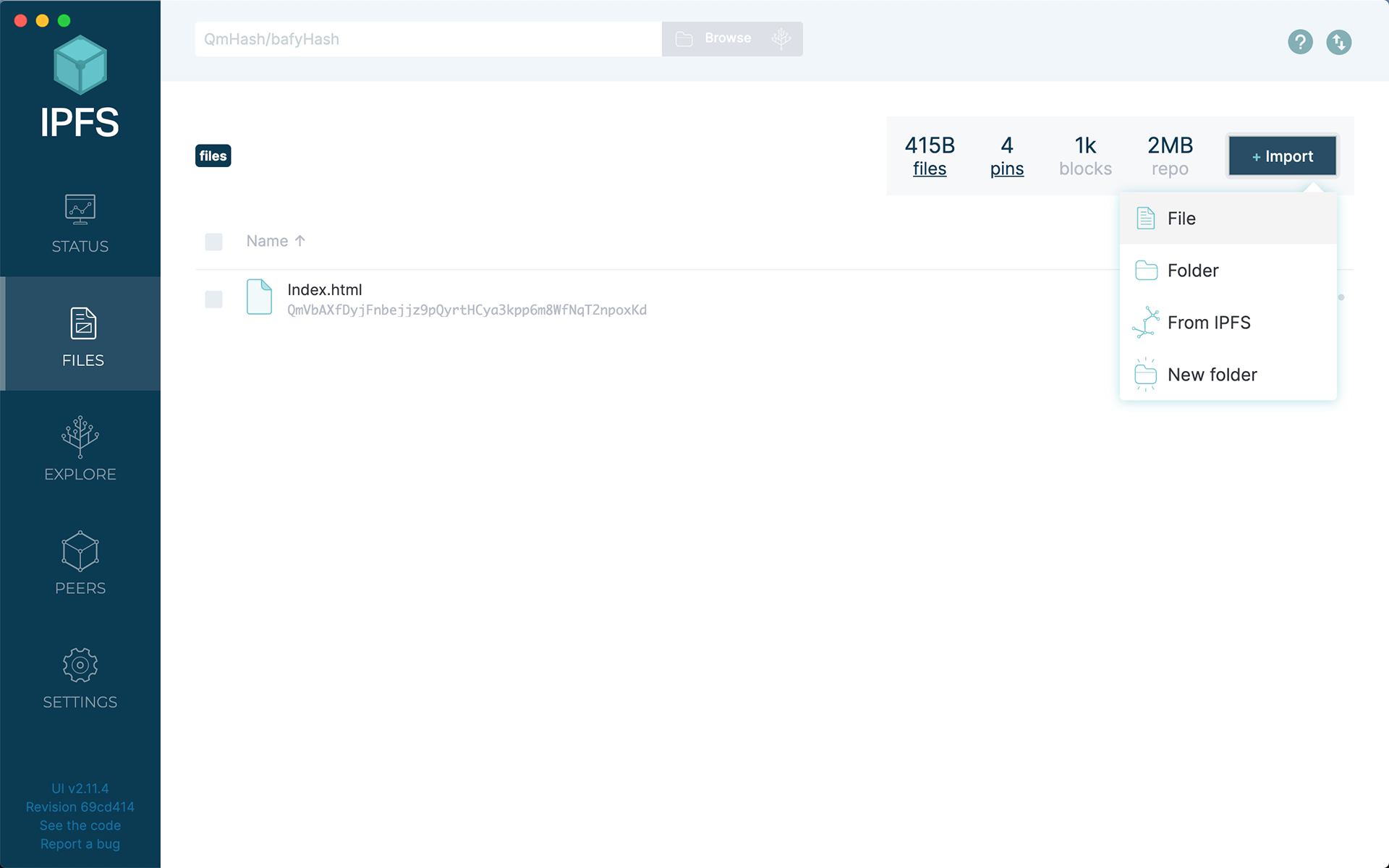Toggle the select-all checkbox beside Name
This screenshot has width=1389, height=868.
(x=213, y=242)
